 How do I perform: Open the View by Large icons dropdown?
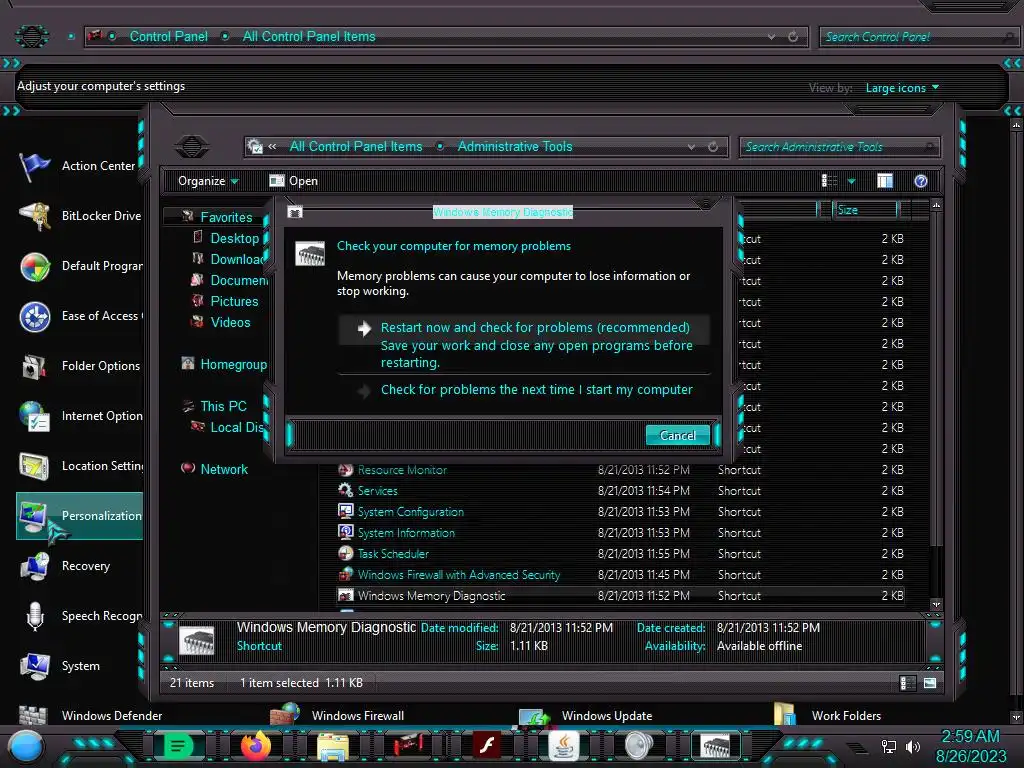coord(903,88)
